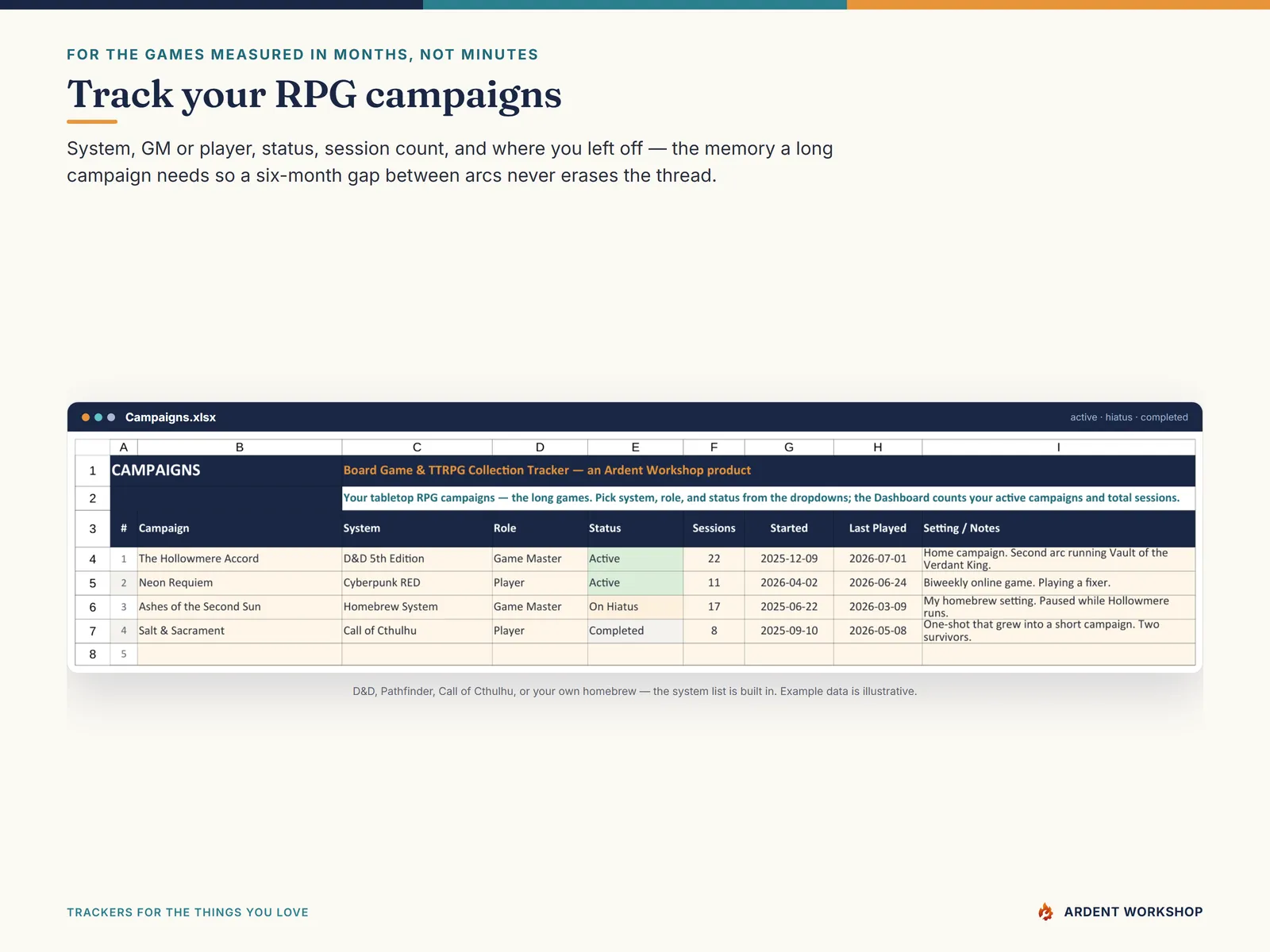1270x952 pixels.
Task: Open the Completed status dropdown cell
Action: 635,631
